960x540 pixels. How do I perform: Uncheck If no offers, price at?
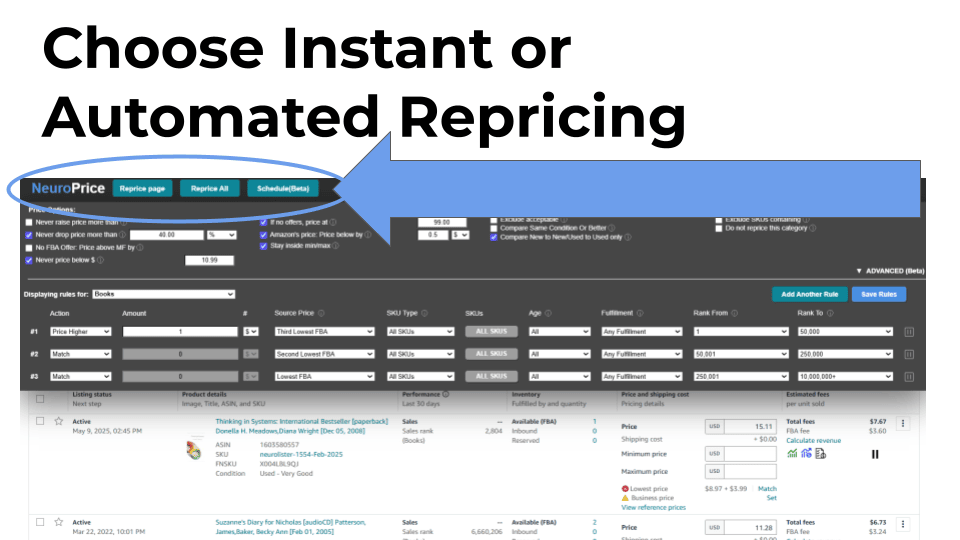263,222
